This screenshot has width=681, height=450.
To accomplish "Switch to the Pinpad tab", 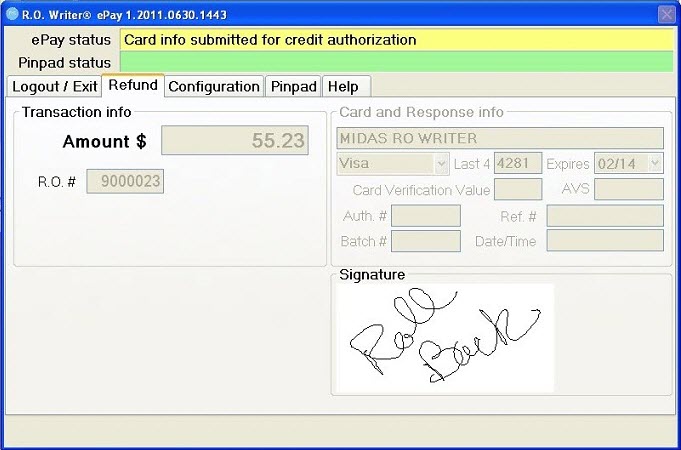I will [294, 87].
